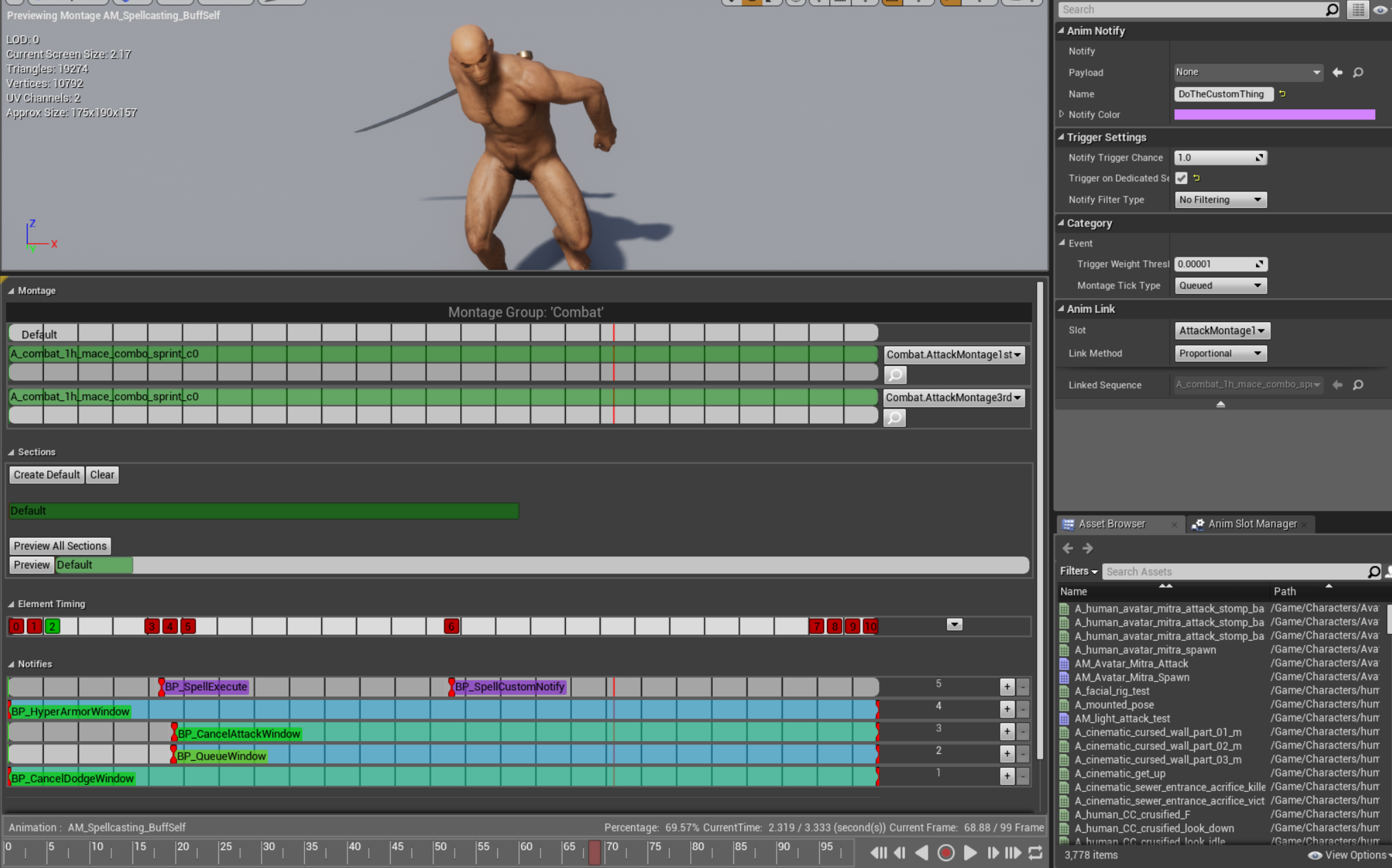Image resolution: width=1392 pixels, height=868 pixels.
Task: Step one frame backward
Action: point(900,853)
